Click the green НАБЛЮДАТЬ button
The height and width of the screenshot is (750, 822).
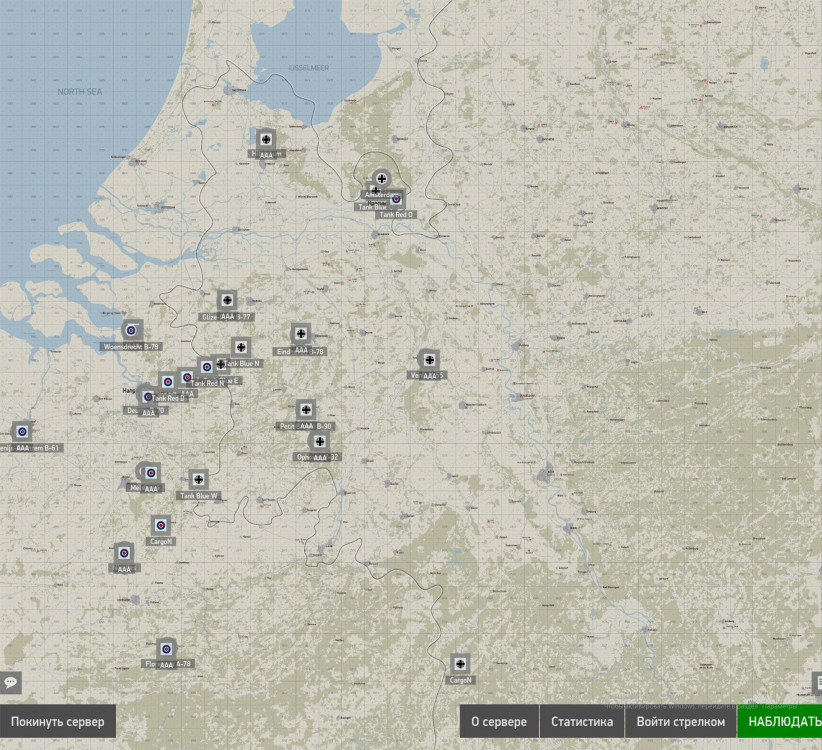780,722
